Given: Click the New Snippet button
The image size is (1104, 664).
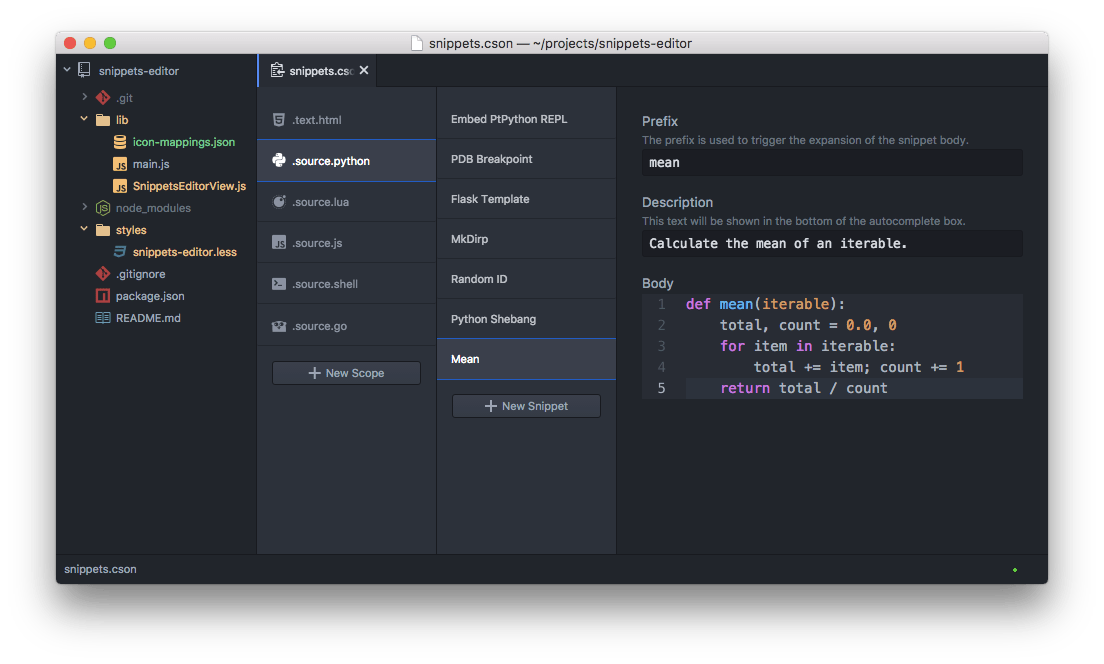Looking at the screenshot, I should pyautogui.click(x=526, y=406).
